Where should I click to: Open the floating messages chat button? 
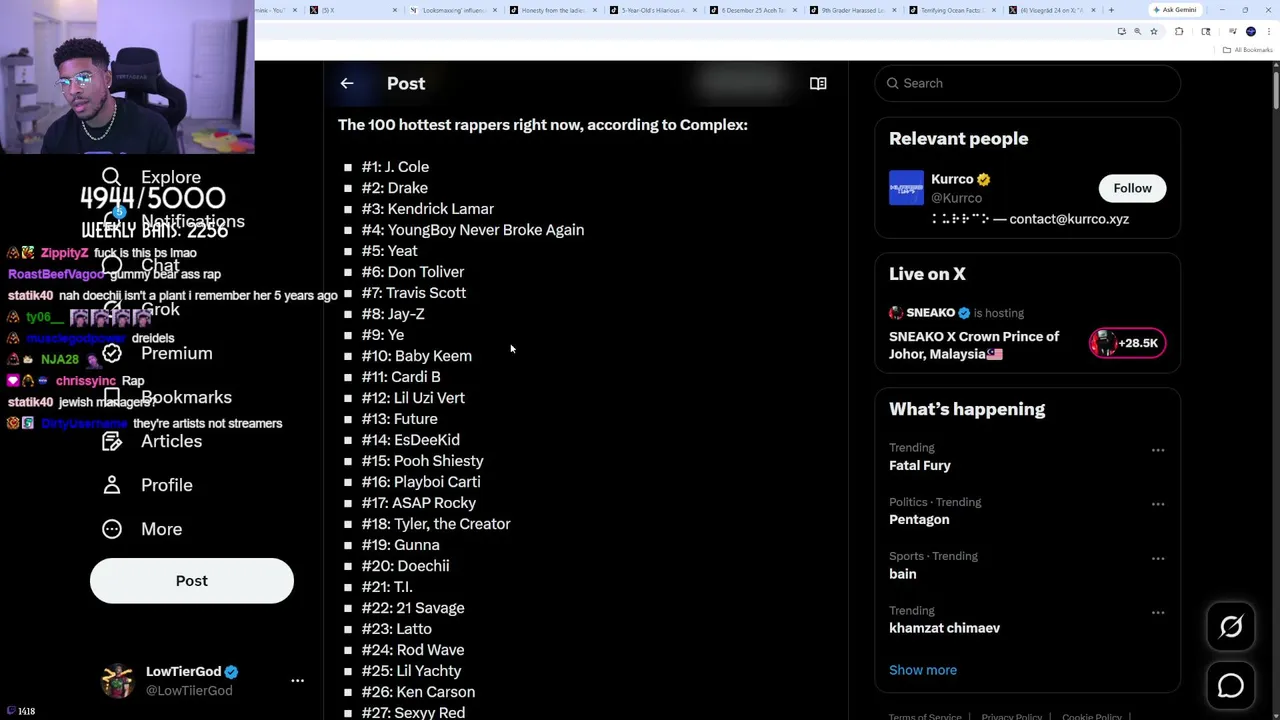point(1231,686)
